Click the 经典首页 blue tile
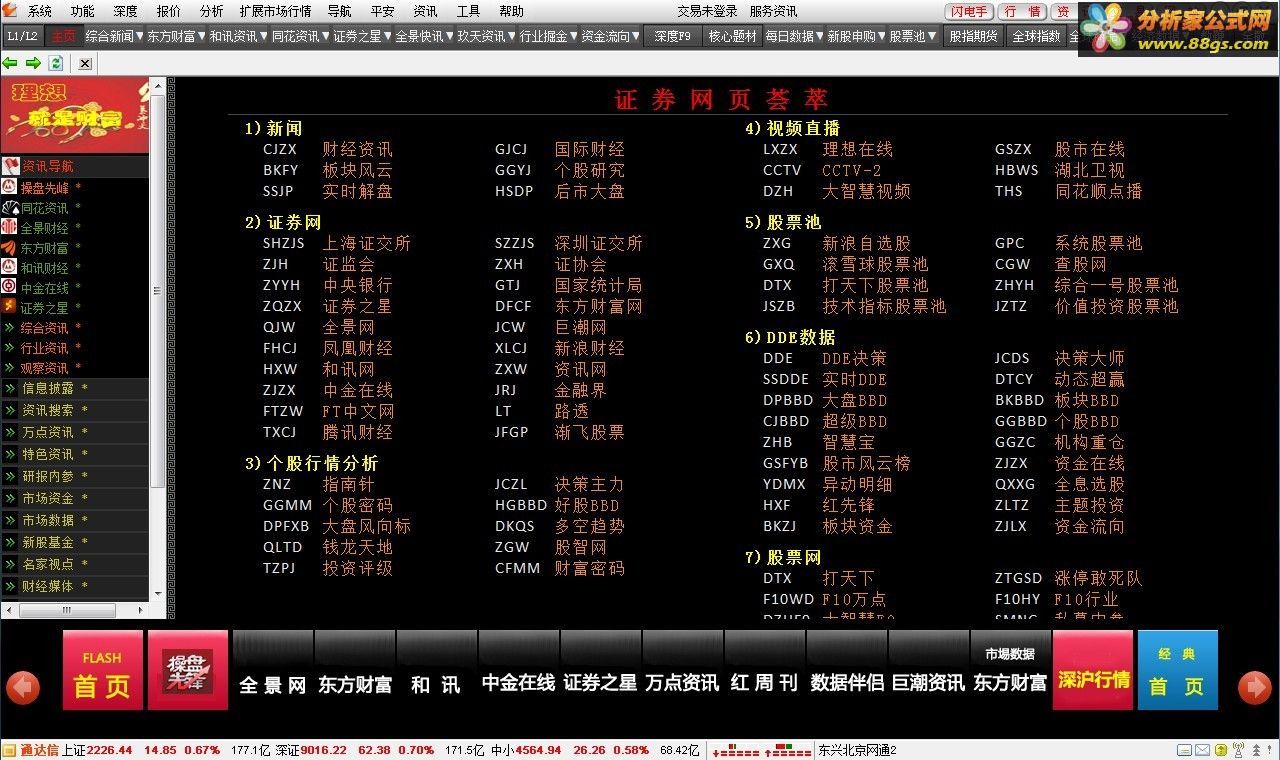Image resolution: width=1280 pixels, height=760 pixels. (x=1178, y=670)
